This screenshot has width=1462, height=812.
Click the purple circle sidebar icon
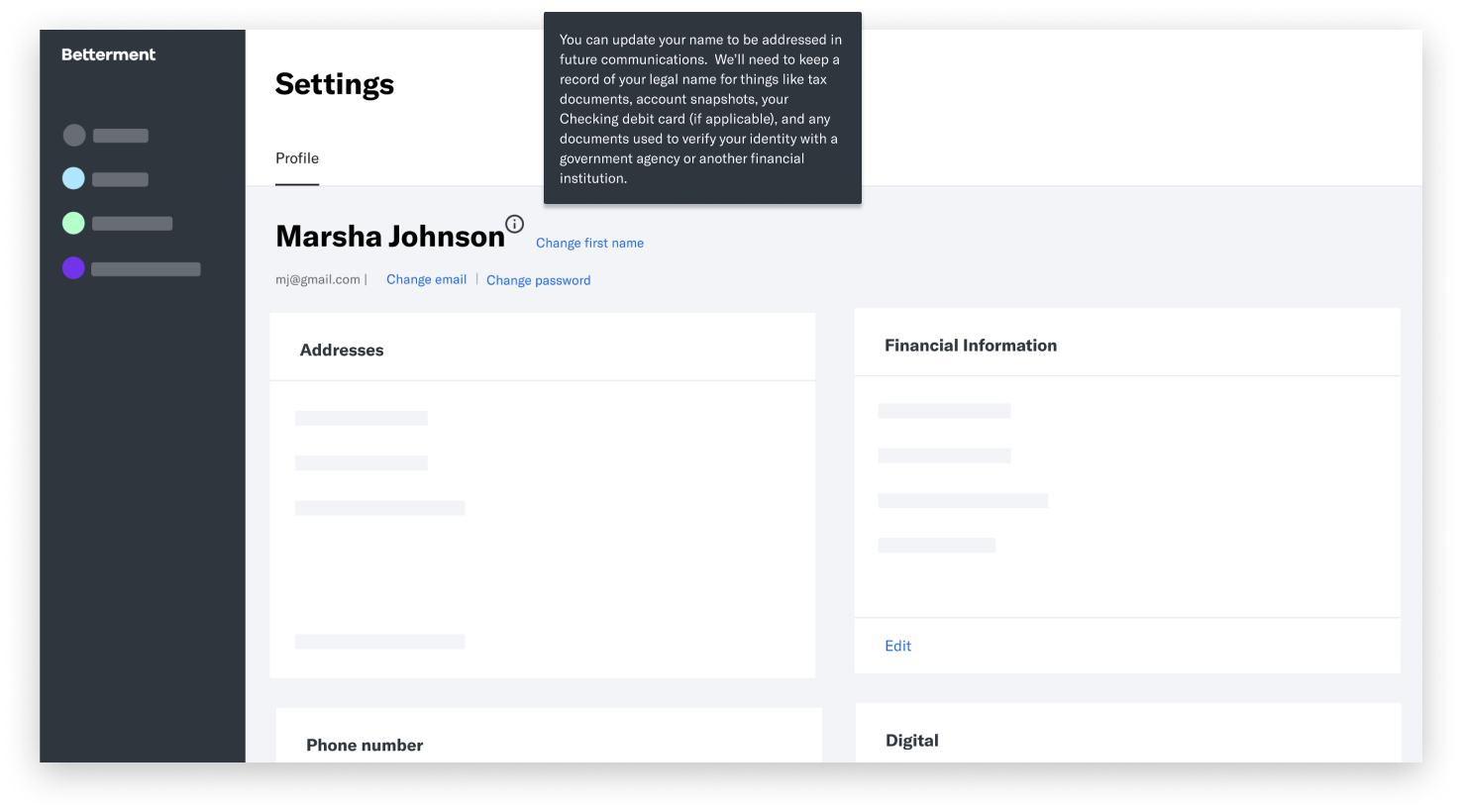[x=73, y=267]
